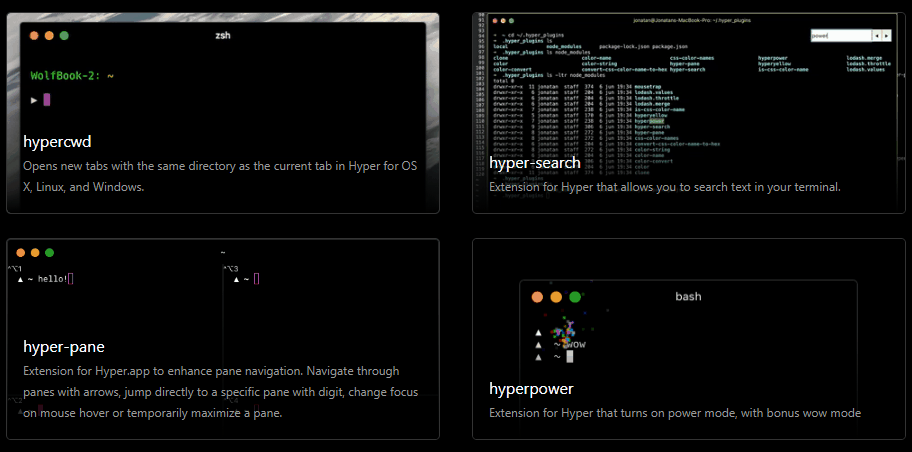Open the hypercwd plugin title

pyautogui.click(x=57, y=141)
